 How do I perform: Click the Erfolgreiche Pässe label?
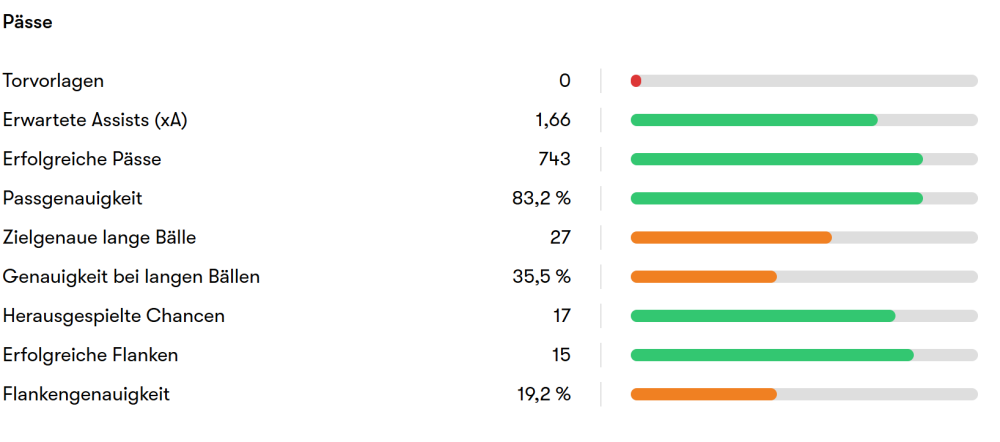(82, 159)
